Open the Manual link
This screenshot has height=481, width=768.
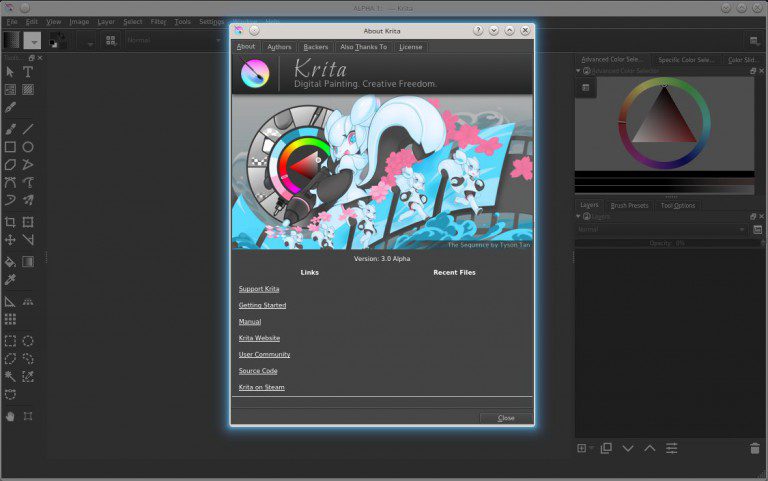[x=250, y=322]
